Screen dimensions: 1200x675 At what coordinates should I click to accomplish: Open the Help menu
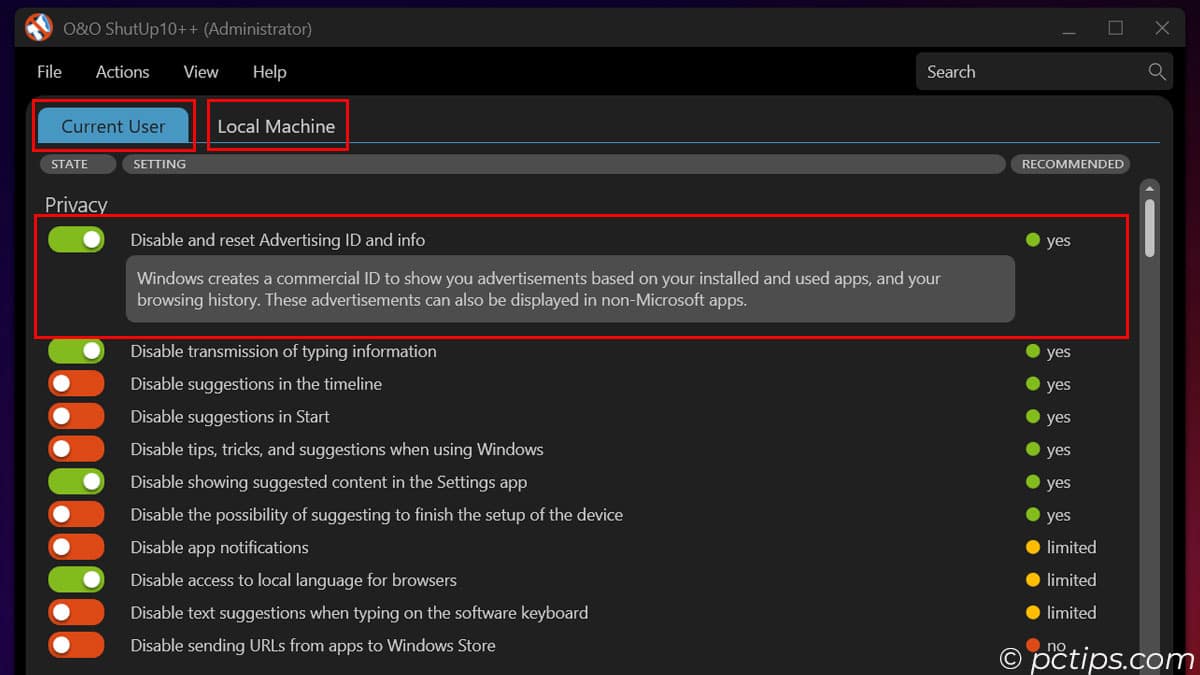click(269, 72)
